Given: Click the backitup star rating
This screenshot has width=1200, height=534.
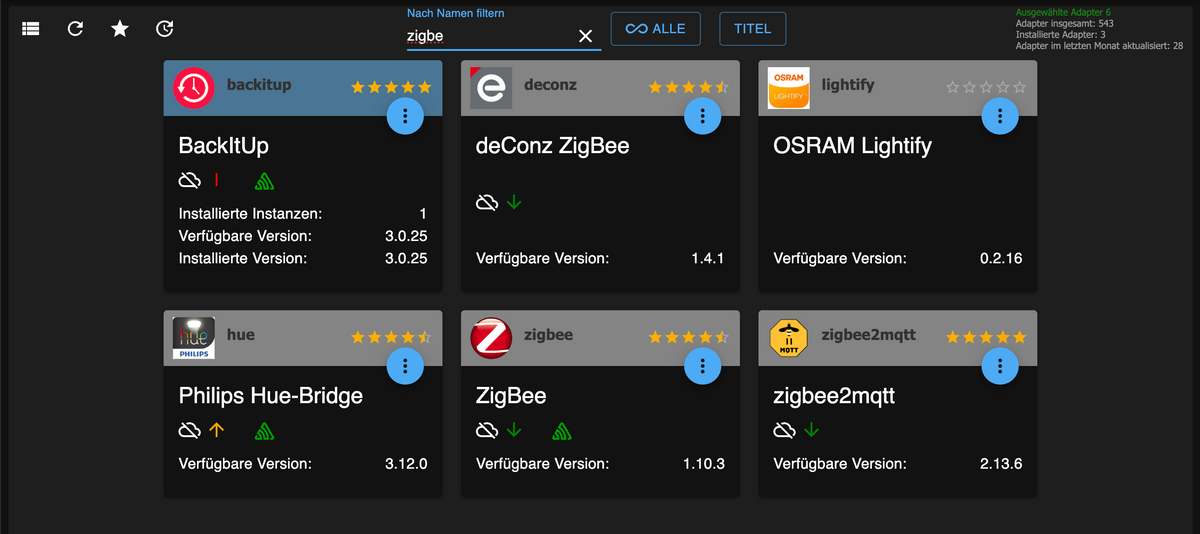Looking at the screenshot, I should click(x=391, y=87).
